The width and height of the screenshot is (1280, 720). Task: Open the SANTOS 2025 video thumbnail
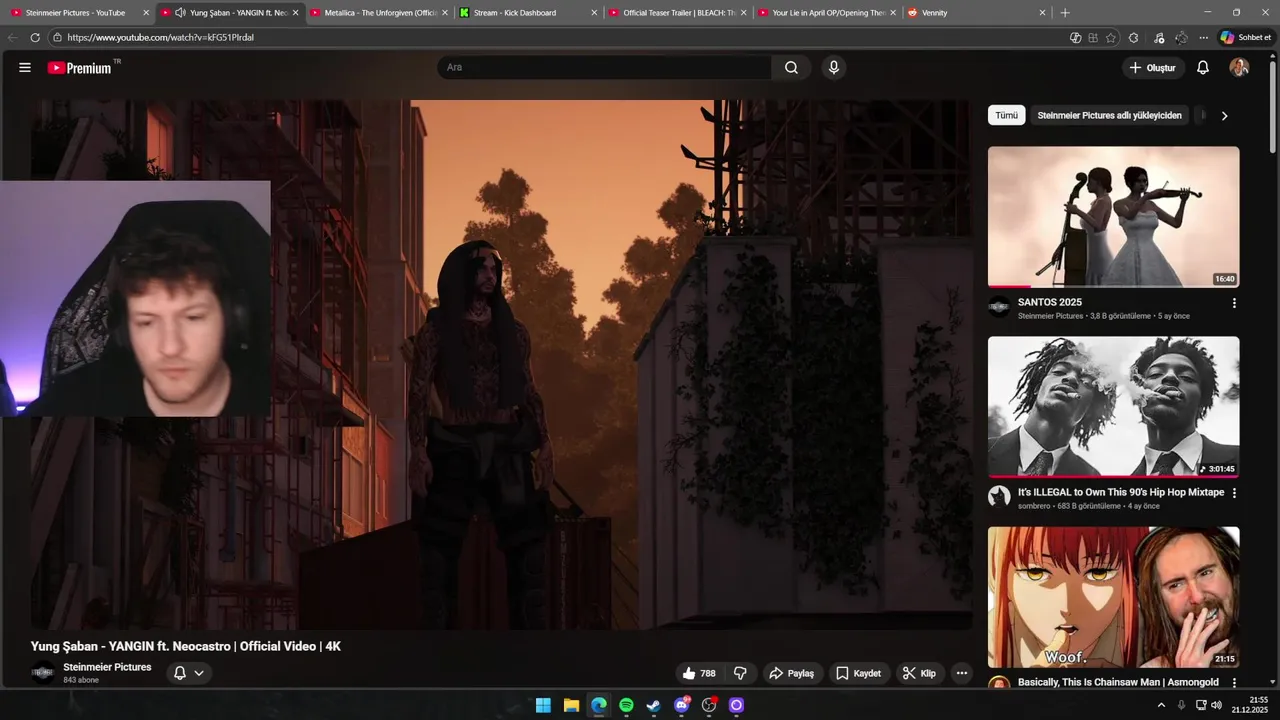1113,217
